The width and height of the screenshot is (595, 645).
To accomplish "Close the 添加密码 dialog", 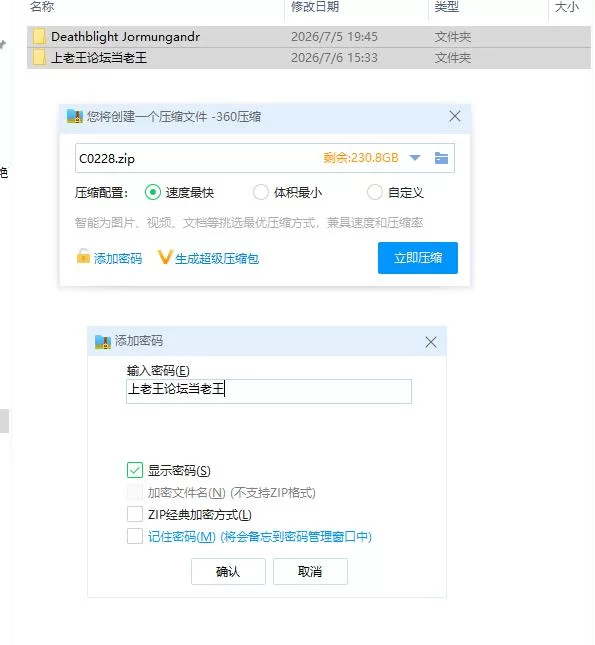I will tap(431, 342).
